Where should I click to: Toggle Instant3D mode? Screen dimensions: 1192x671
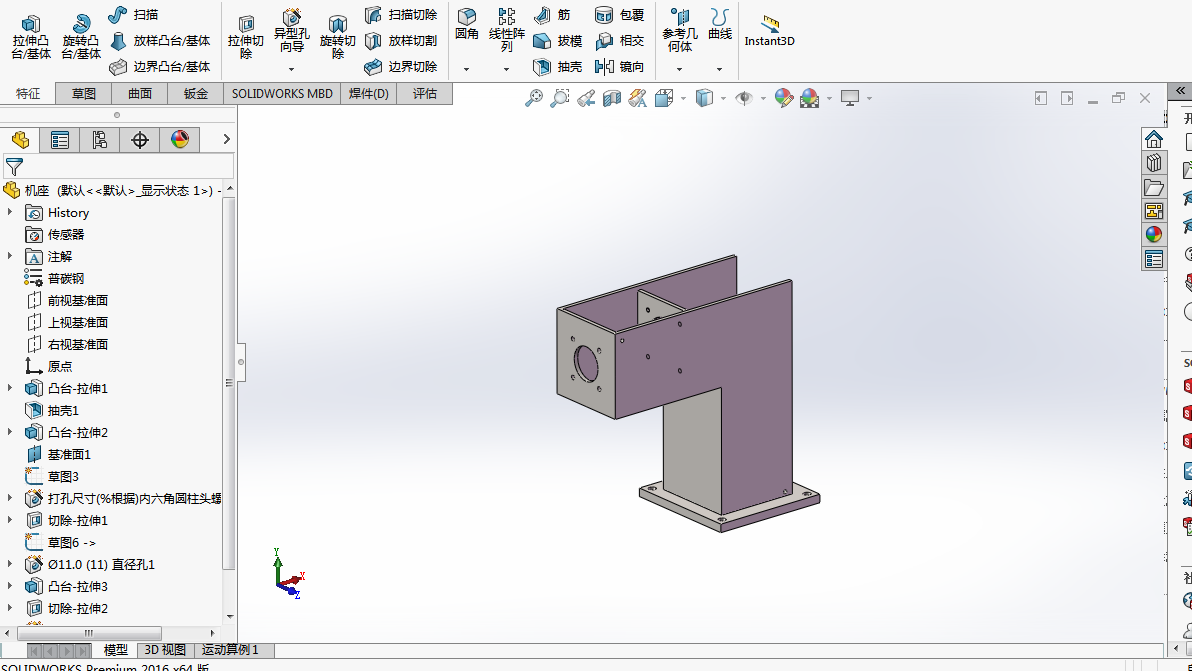[x=769, y=32]
